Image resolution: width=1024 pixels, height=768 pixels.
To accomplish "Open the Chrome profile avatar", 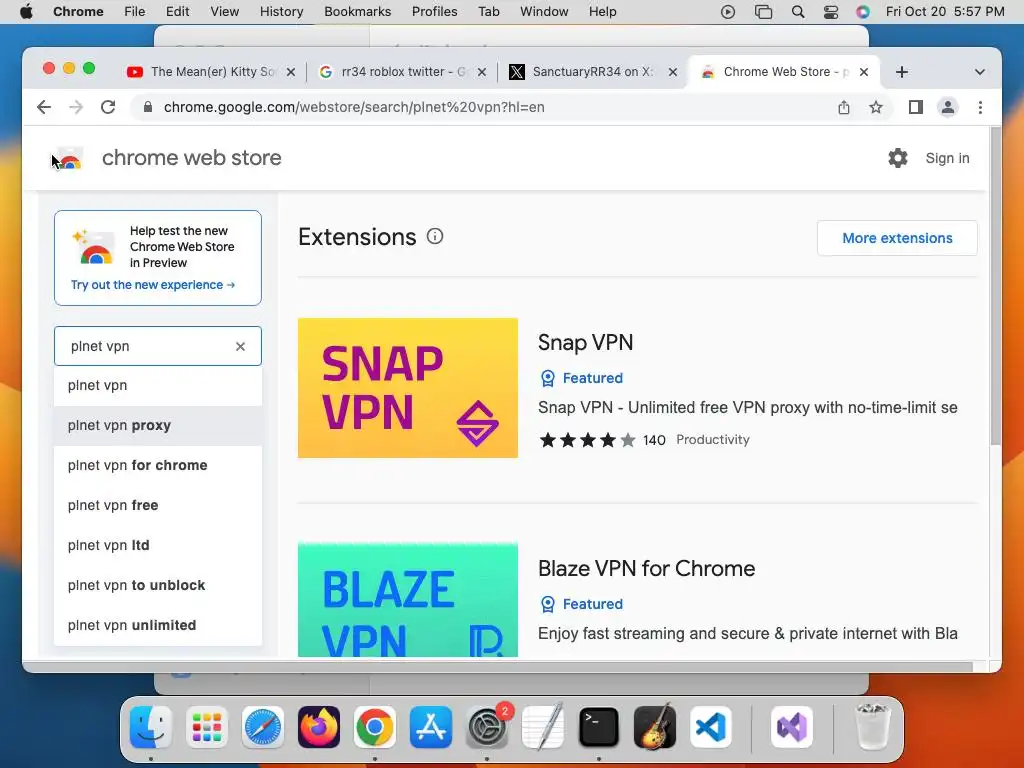I will 948,107.
